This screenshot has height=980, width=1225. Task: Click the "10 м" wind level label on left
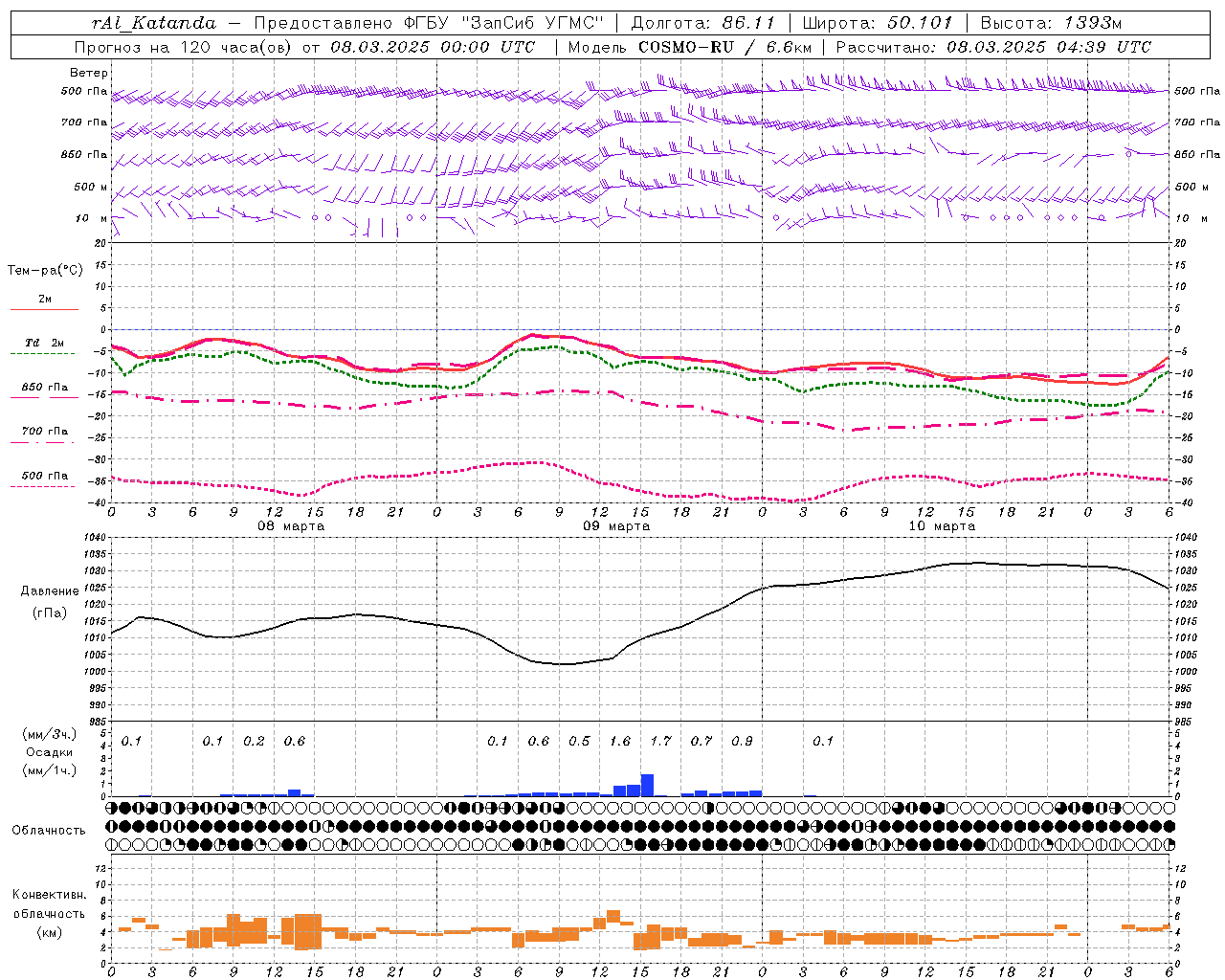92,218
